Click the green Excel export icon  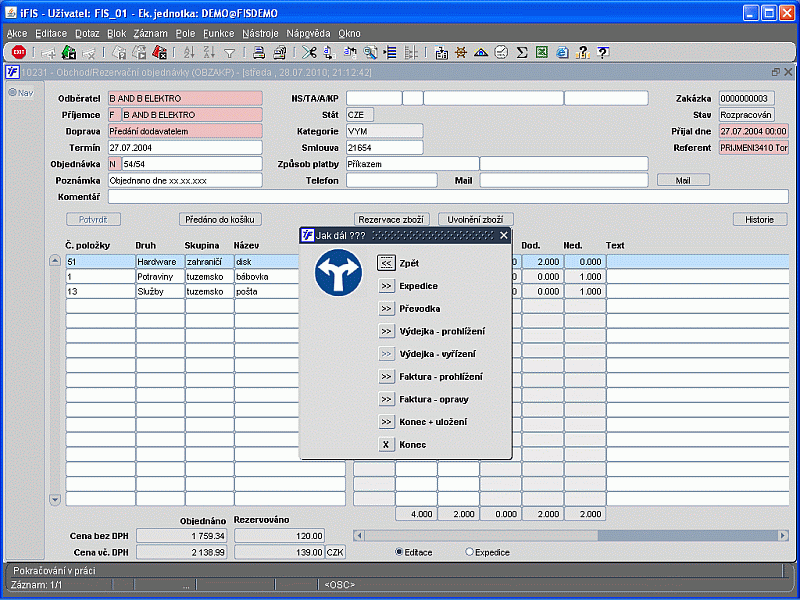click(542, 53)
